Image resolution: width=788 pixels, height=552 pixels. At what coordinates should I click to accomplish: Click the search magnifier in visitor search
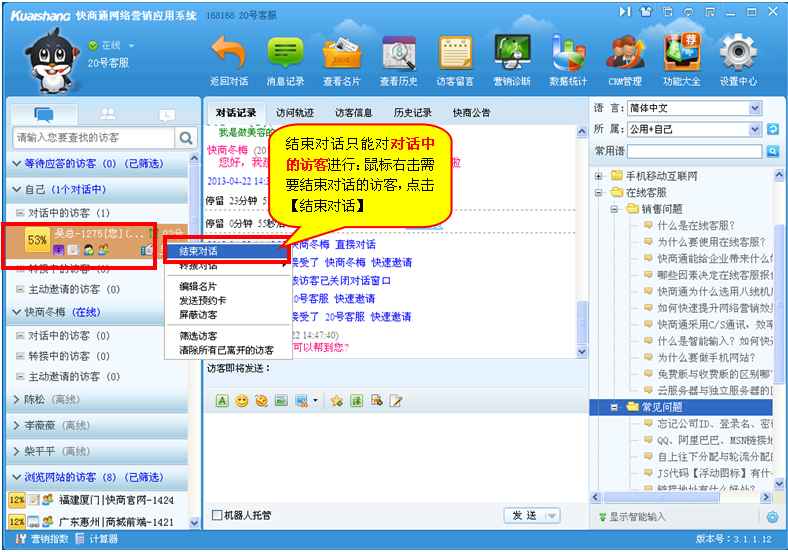(x=186, y=137)
